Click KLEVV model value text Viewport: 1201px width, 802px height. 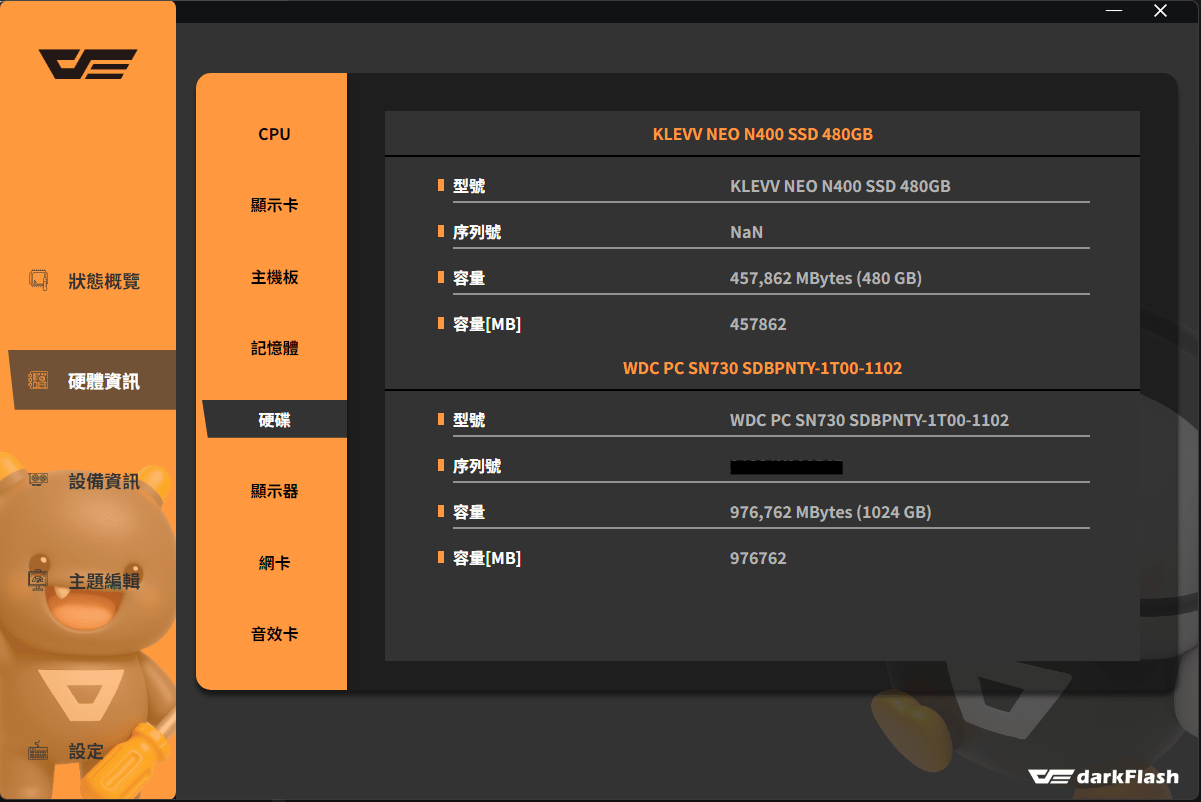840,186
